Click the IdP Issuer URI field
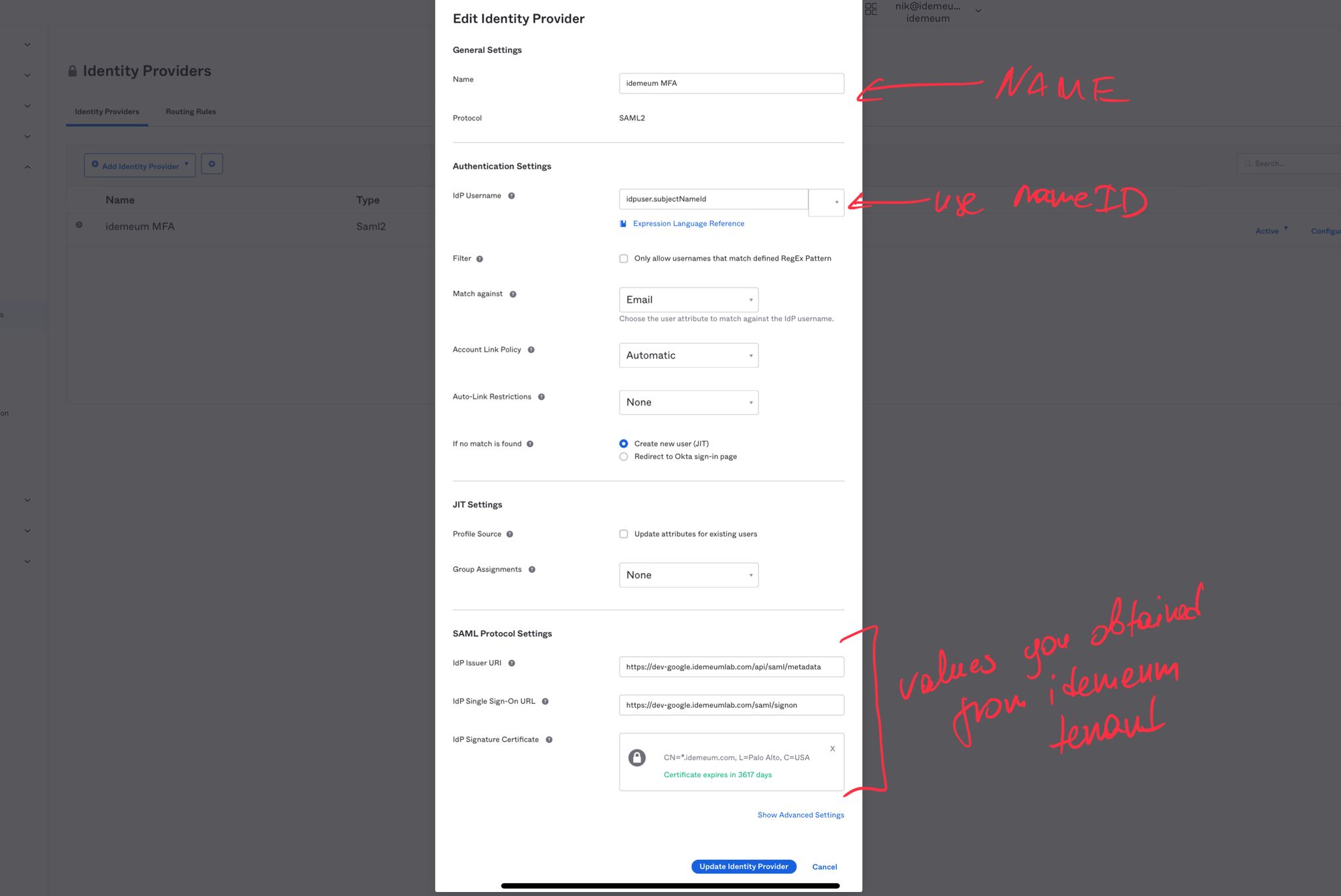Viewport: 1341px width, 896px height. [732, 667]
